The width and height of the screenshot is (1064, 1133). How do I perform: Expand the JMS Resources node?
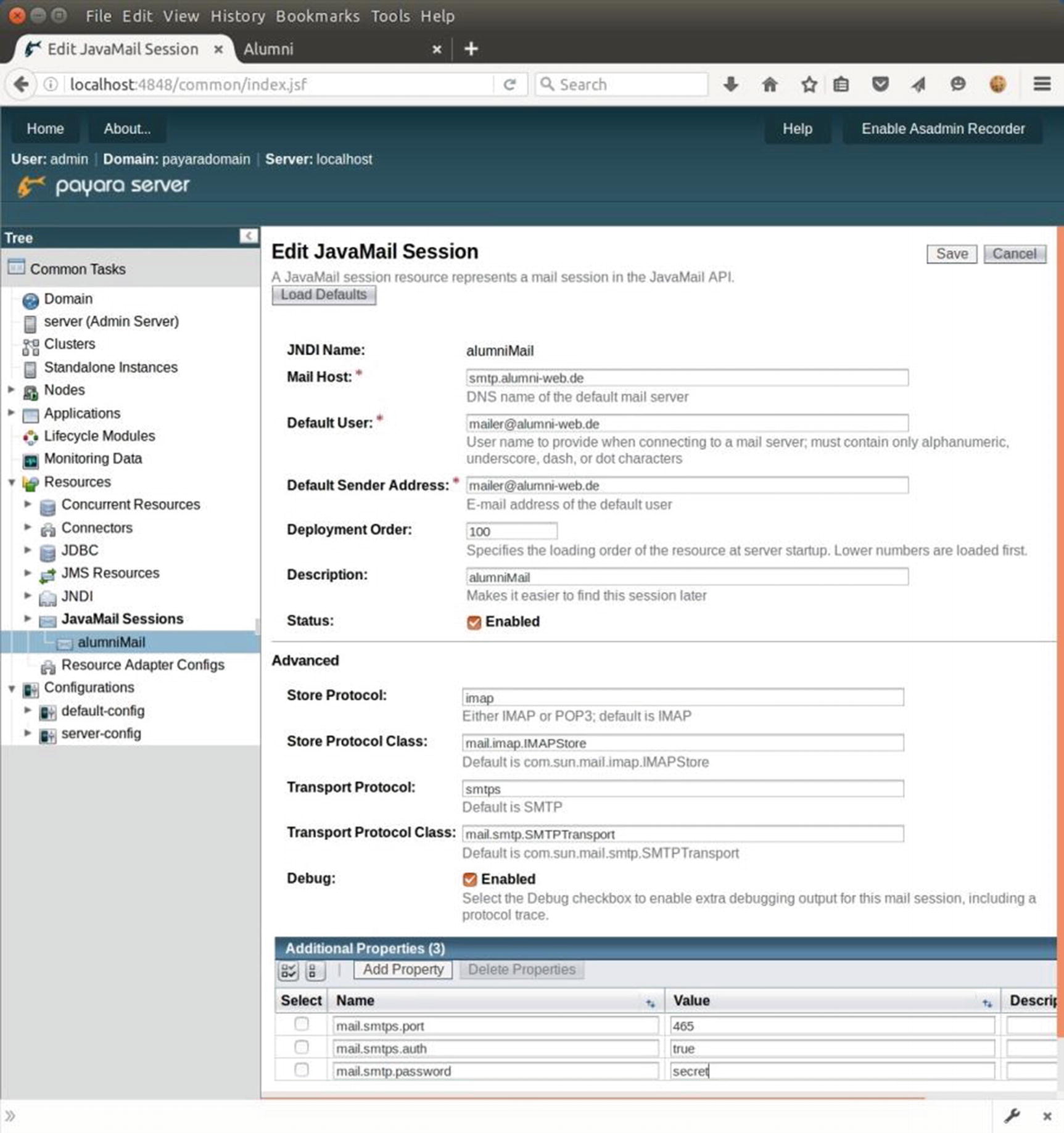tap(28, 573)
